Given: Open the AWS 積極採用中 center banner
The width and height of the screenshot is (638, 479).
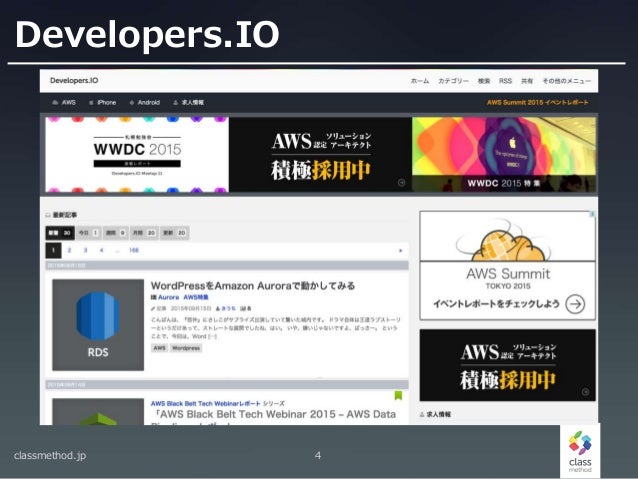Looking at the screenshot, I should [x=321, y=155].
